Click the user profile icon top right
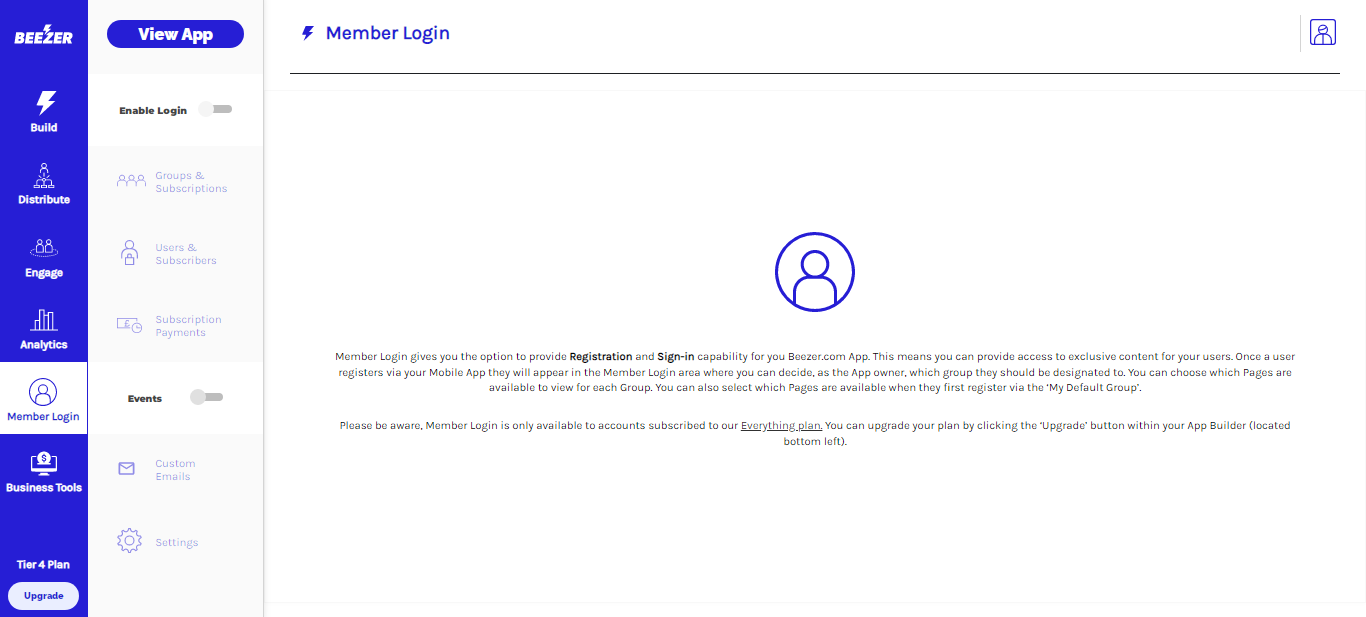Viewport: 1366px width, 617px height. (x=1323, y=33)
